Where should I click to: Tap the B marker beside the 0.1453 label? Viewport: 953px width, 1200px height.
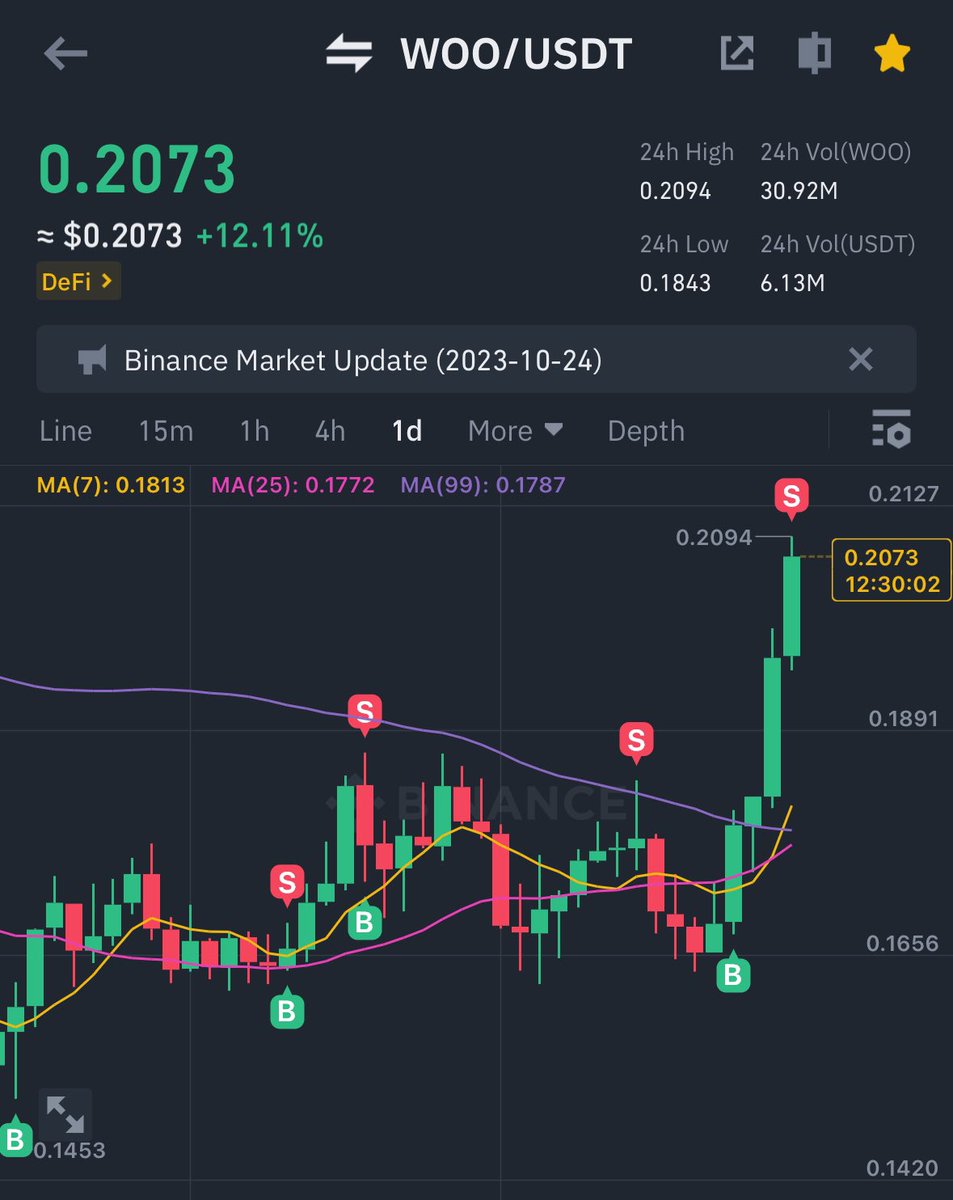14,1136
